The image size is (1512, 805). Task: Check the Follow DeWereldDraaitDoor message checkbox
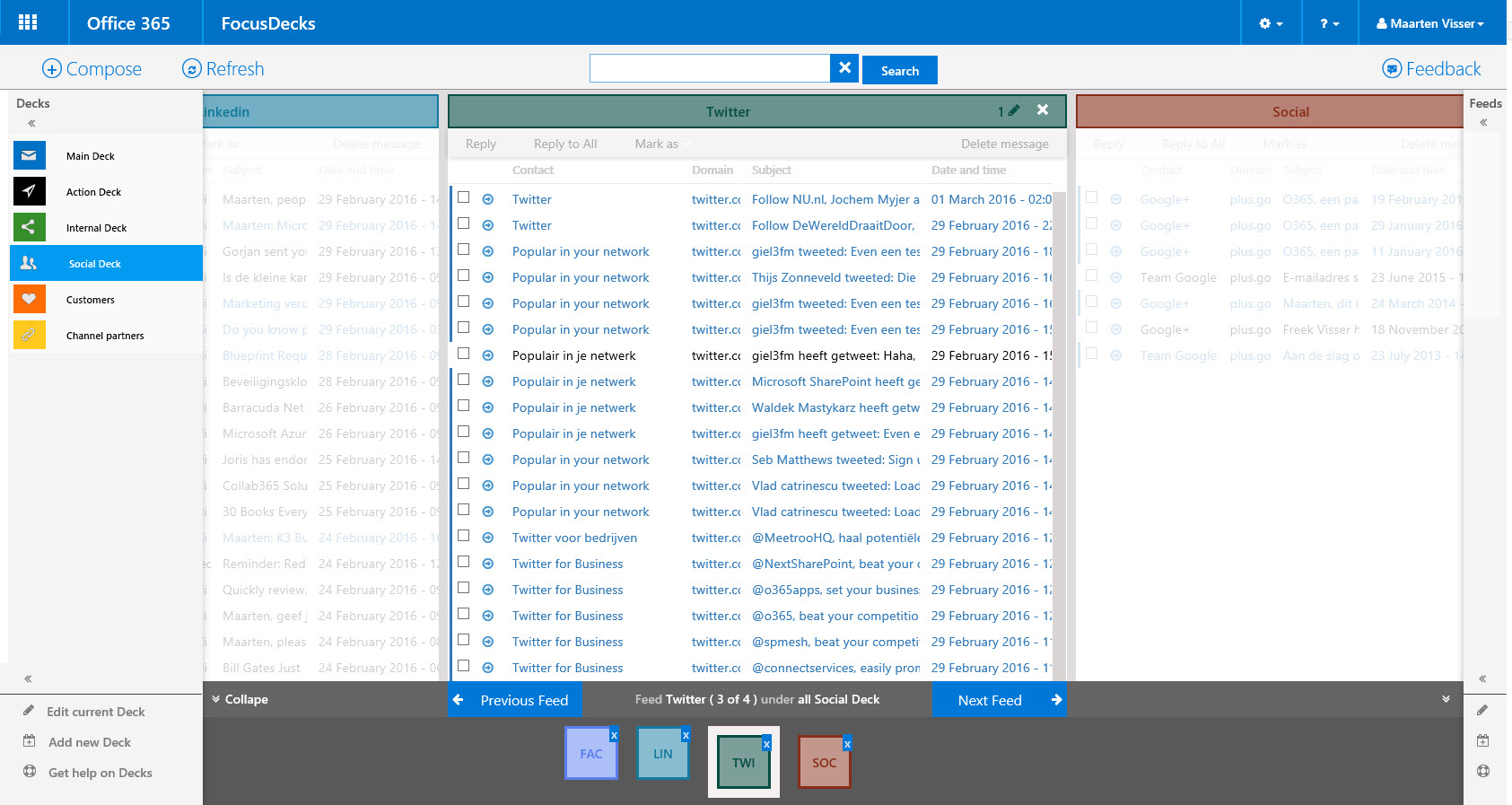coord(464,223)
